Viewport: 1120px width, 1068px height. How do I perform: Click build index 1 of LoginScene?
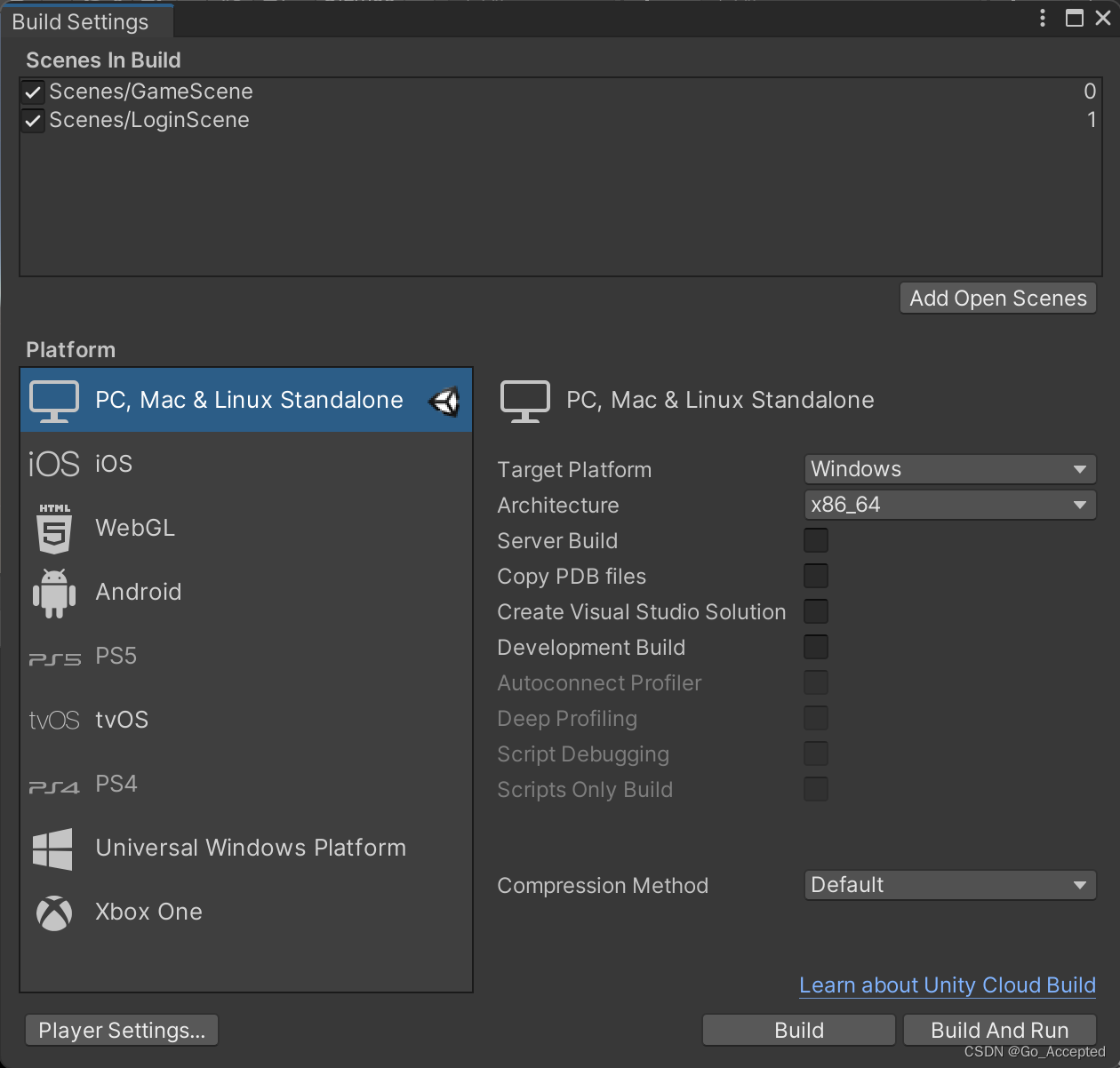1092,120
